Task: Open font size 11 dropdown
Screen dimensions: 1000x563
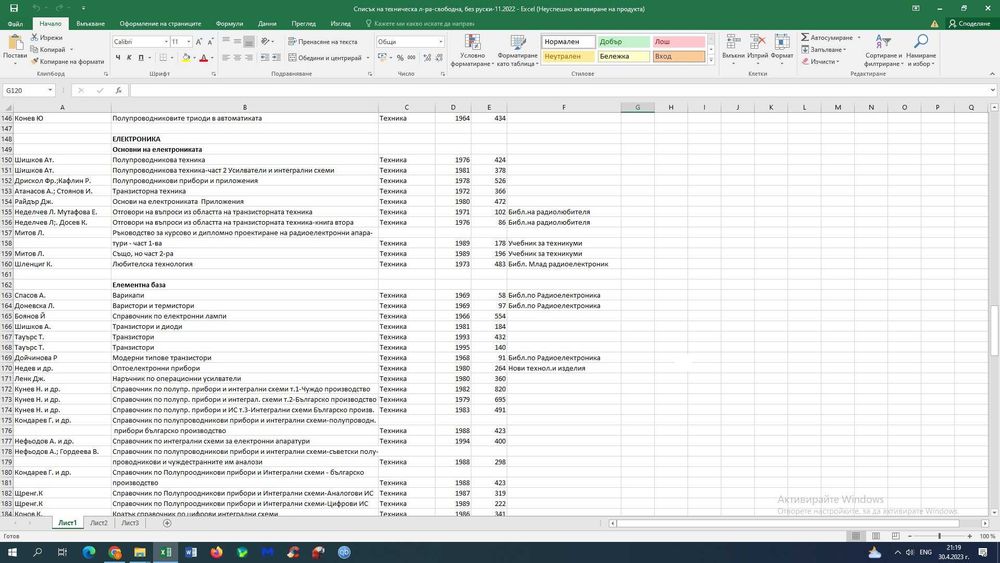Action: click(x=189, y=41)
